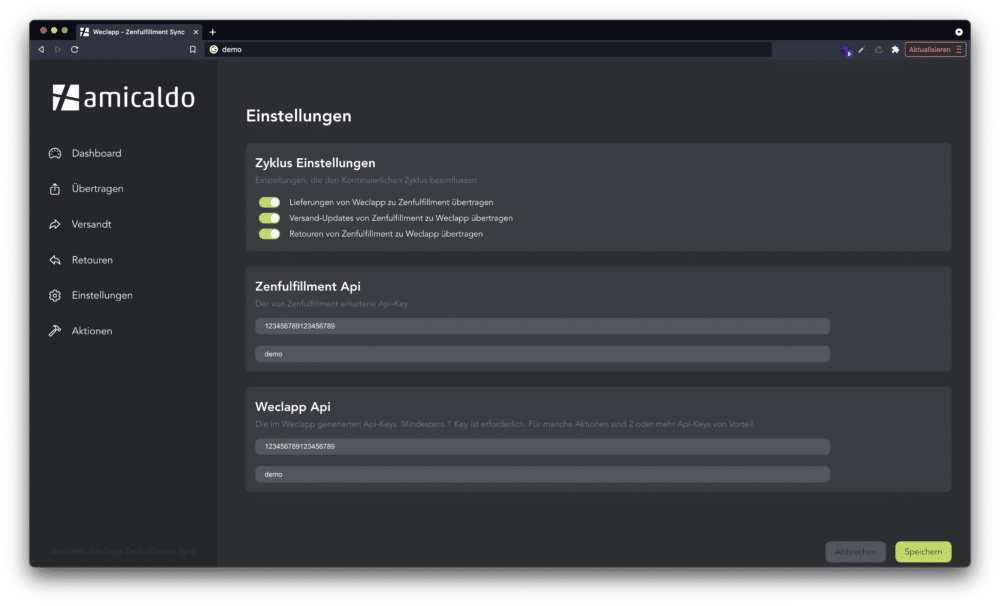Close the Weclapp - Zenfulfillment Sync tab

[196, 32]
